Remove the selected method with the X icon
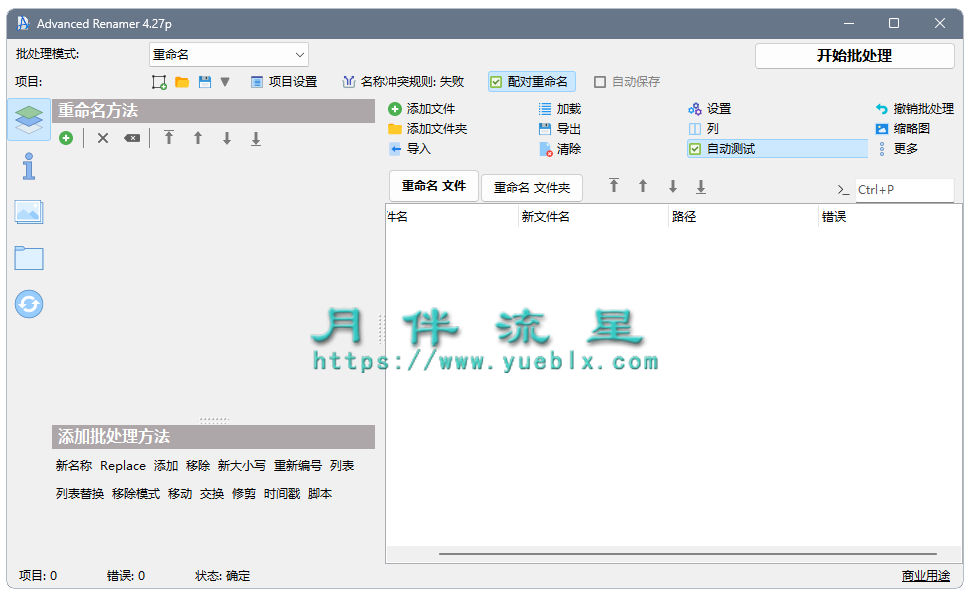The height and width of the screenshot is (596, 970). tap(103, 138)
